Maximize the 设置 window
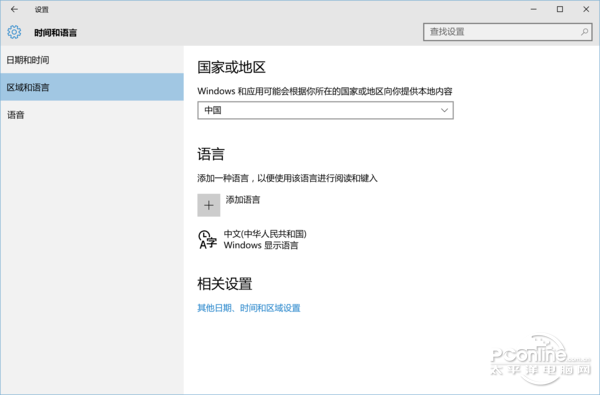Image resolution: width=600 pixels, height=395 pixels. (560, 9)
